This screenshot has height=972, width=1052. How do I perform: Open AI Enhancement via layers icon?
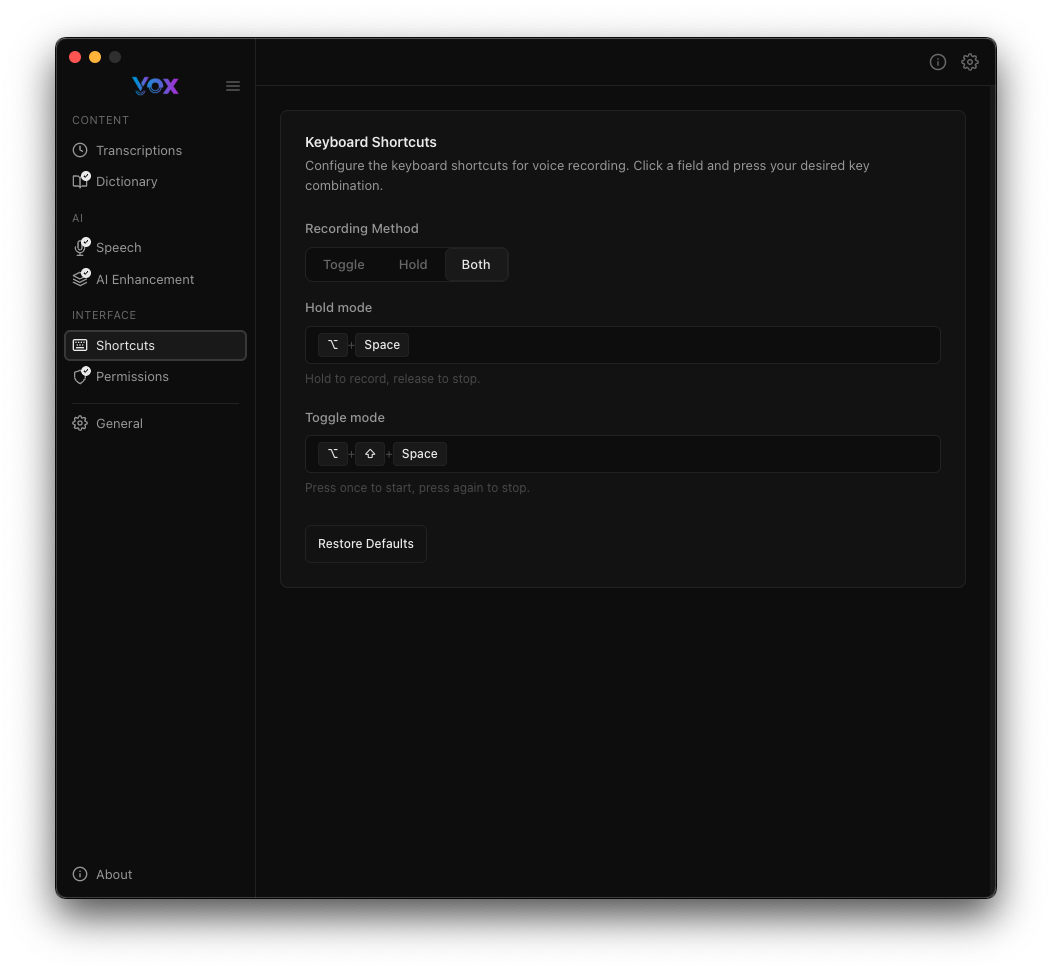[80, 279]
